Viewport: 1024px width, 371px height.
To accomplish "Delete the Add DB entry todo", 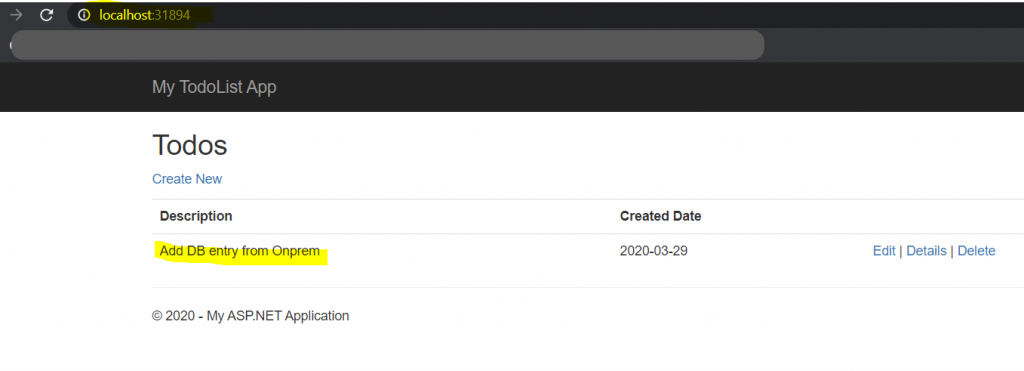I will coord(976,251).
